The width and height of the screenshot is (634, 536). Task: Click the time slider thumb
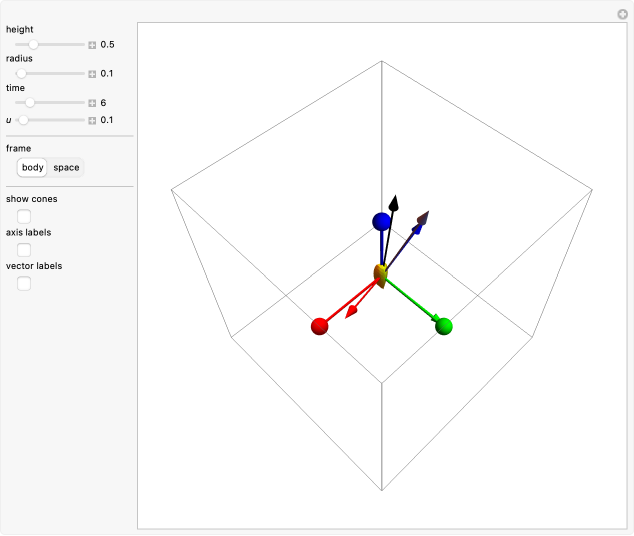(x=30, y=103)
